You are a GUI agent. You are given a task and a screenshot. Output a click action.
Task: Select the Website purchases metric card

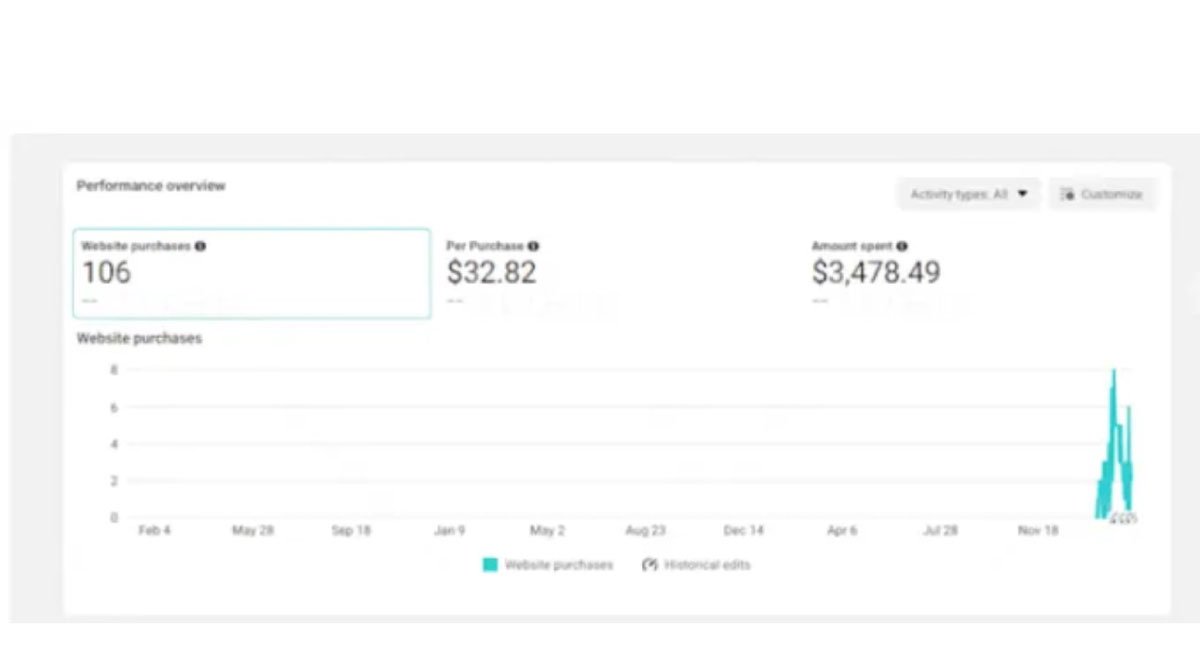(x=252, y=274)
